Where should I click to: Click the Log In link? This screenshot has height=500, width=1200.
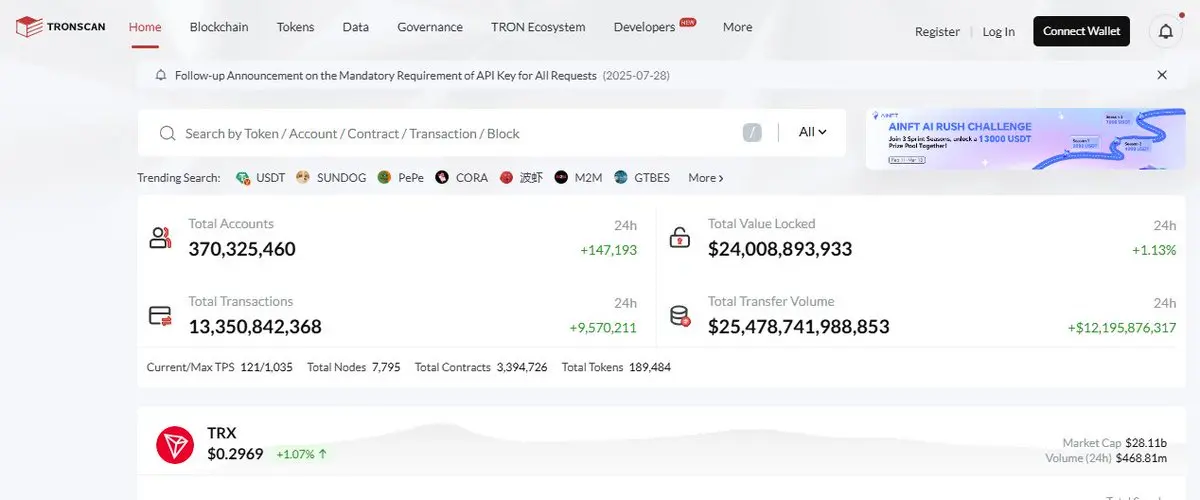pyautogui.click(x=998, y=32)
